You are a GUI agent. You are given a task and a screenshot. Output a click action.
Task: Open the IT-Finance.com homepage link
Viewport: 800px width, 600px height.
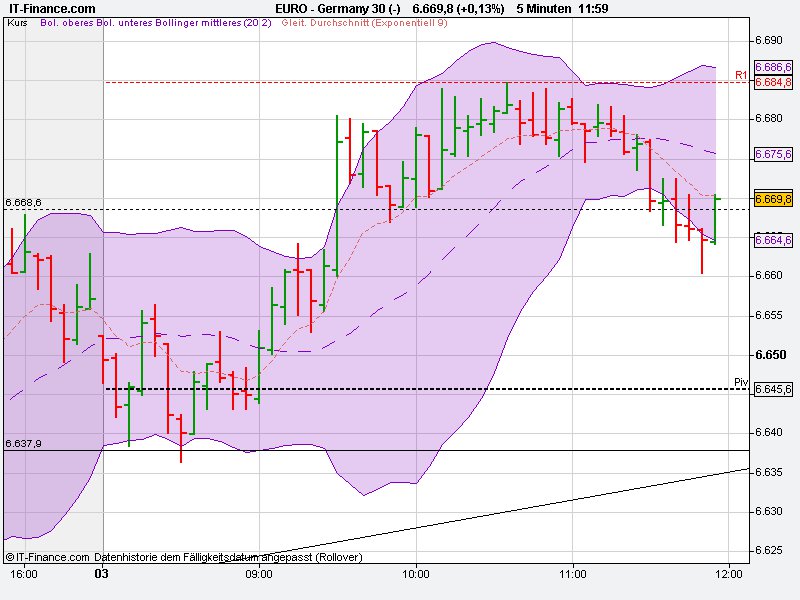coord(52,8)
